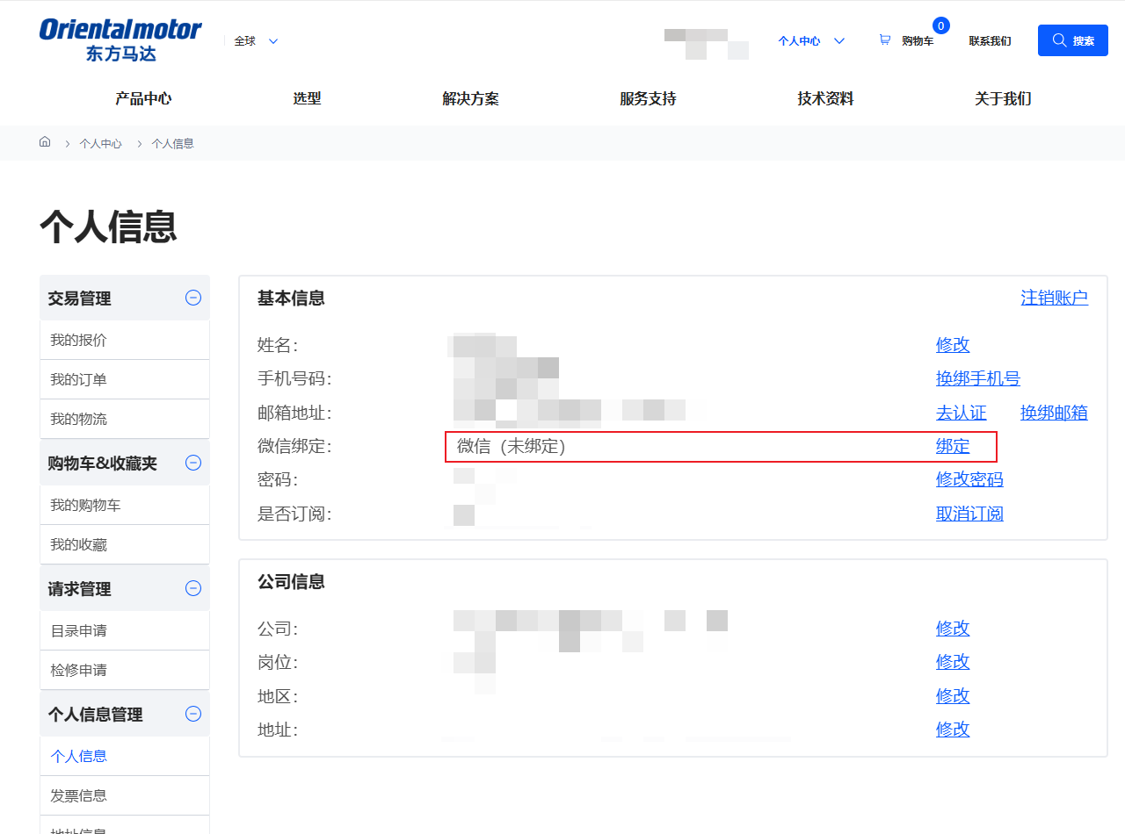The width and height of the screenshot is (1125, 834).
Task: Open the shopping cart icon
Action: click(x=884, y=38)
